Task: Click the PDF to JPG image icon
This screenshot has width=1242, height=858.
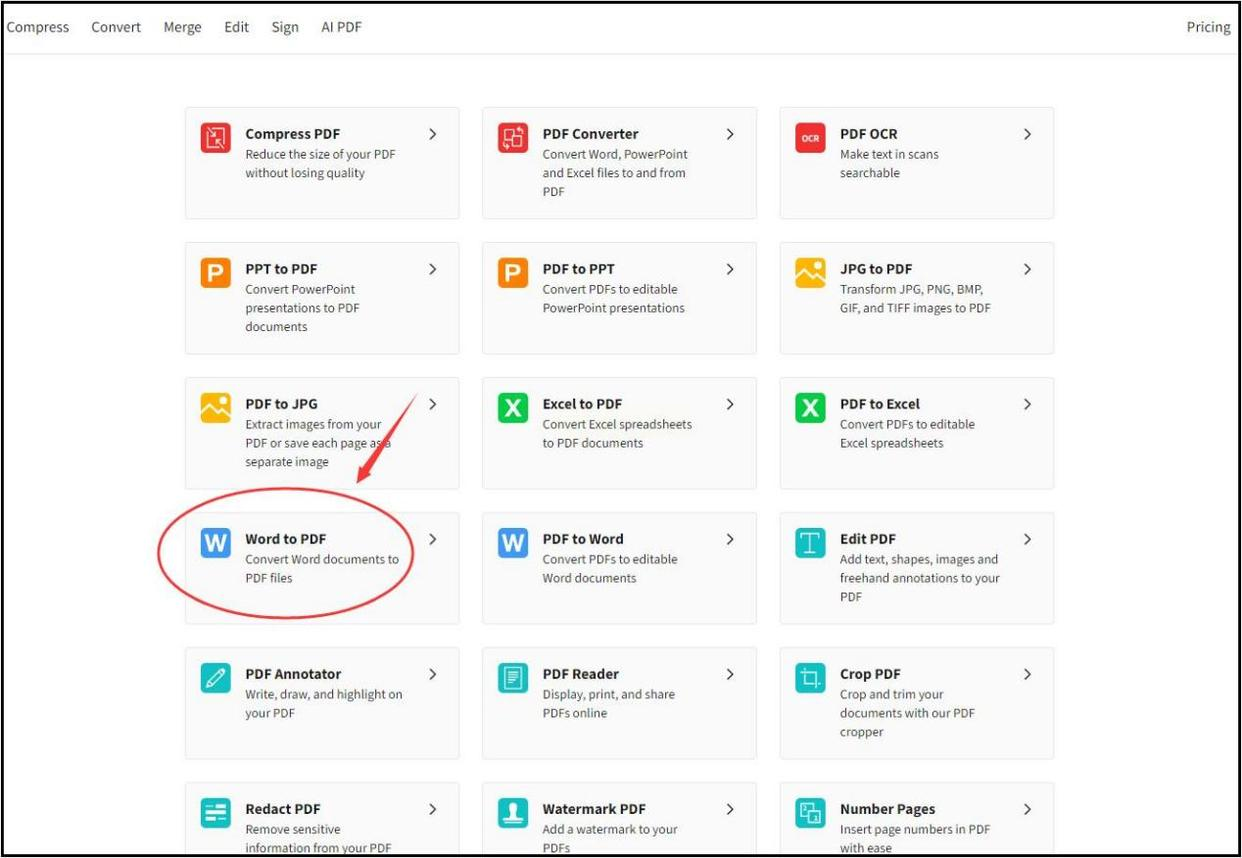Action: [x=215, y=408]
